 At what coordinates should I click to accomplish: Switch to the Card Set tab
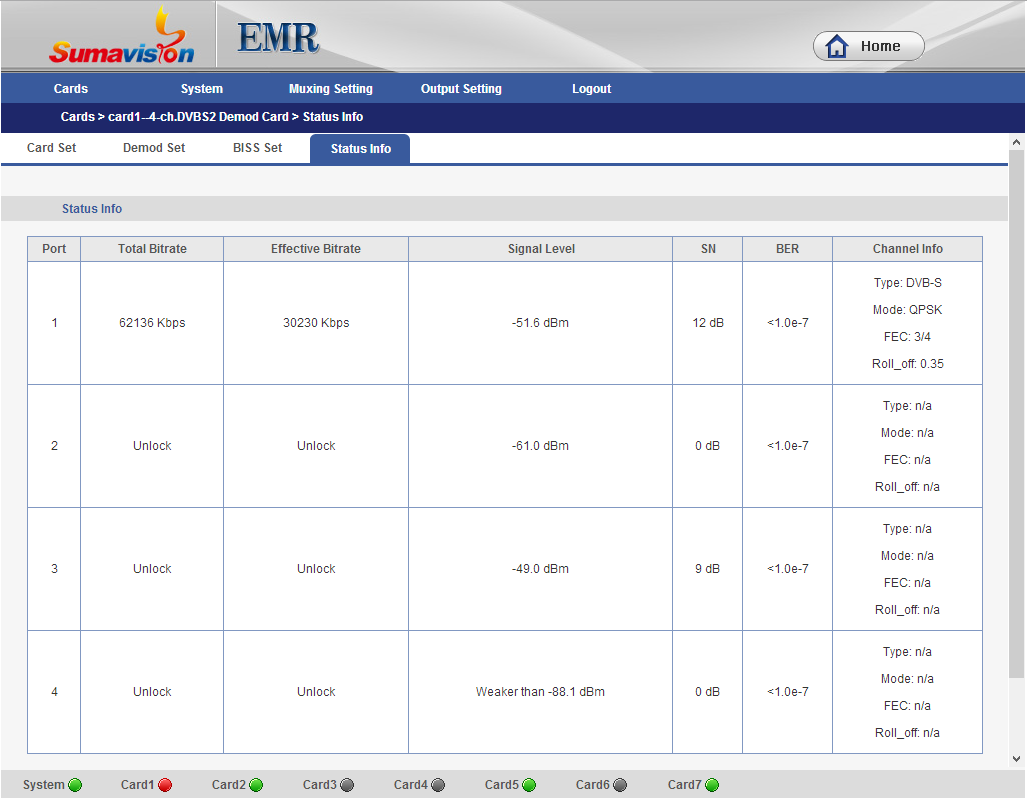point(51,148)
